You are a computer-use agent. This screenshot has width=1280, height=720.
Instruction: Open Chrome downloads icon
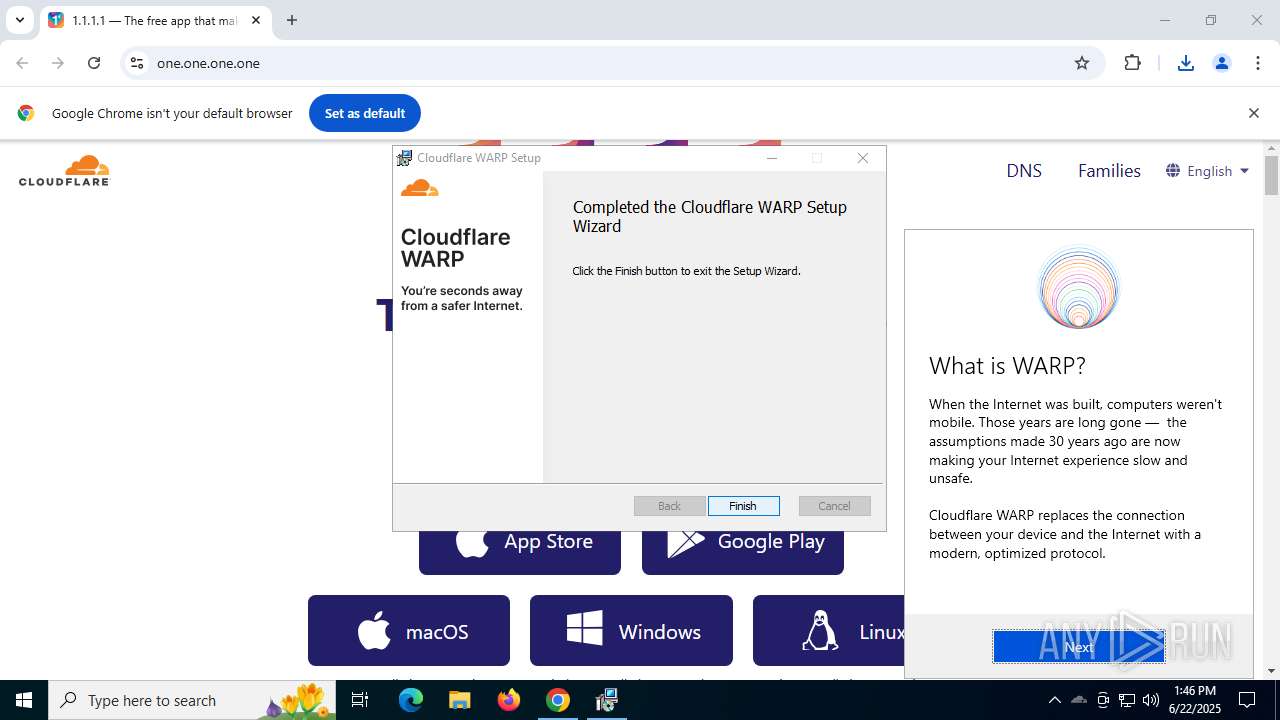1186,63
